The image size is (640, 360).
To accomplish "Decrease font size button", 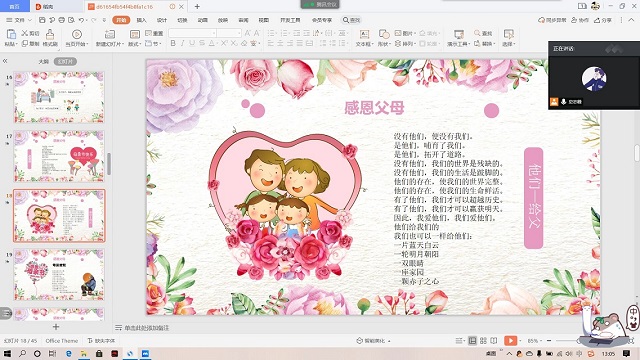I will click(257, 33).
